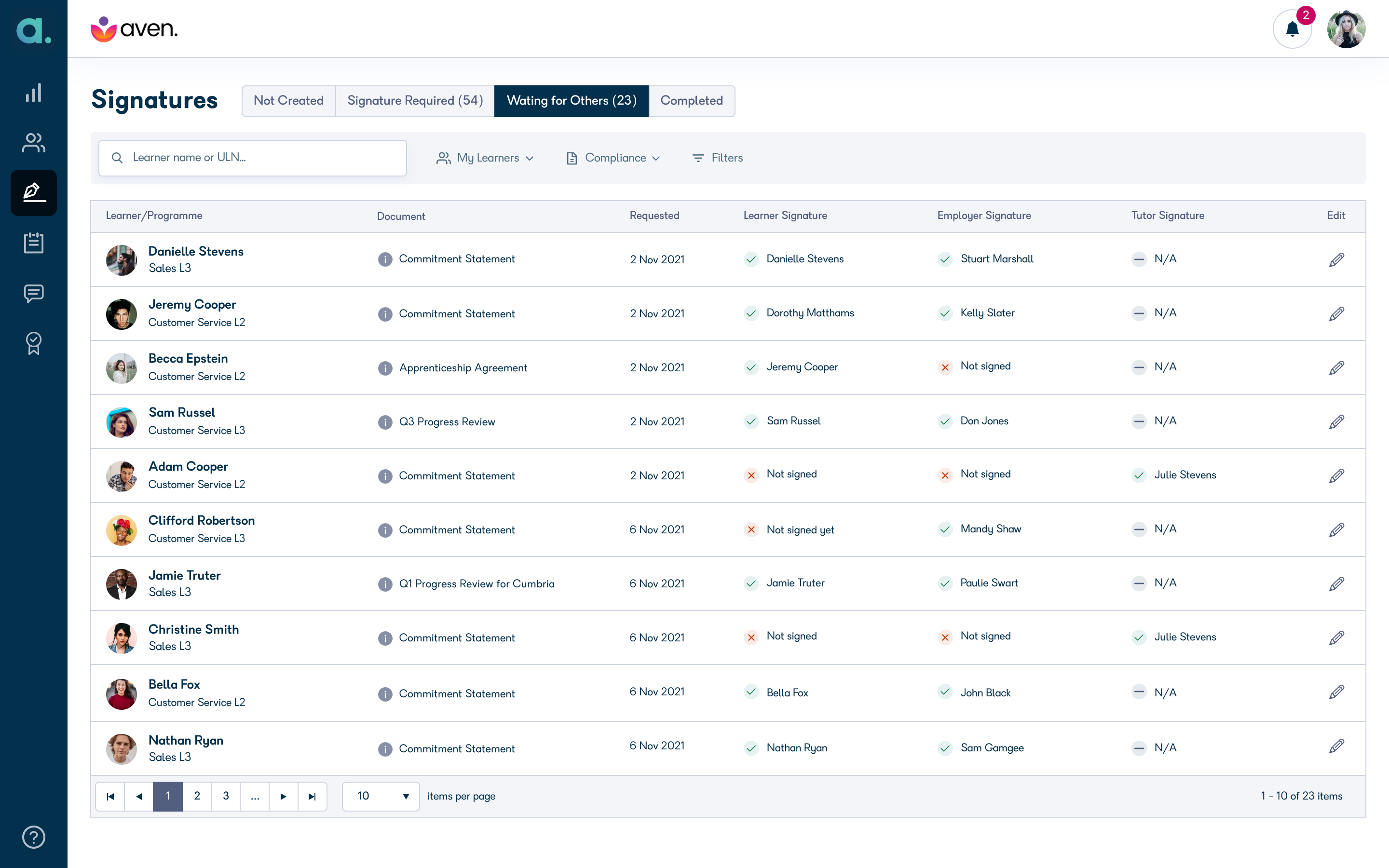Switch to the Signature Required (54) tab
Viewport: 1389px width, 868px height.
(415, 101)
